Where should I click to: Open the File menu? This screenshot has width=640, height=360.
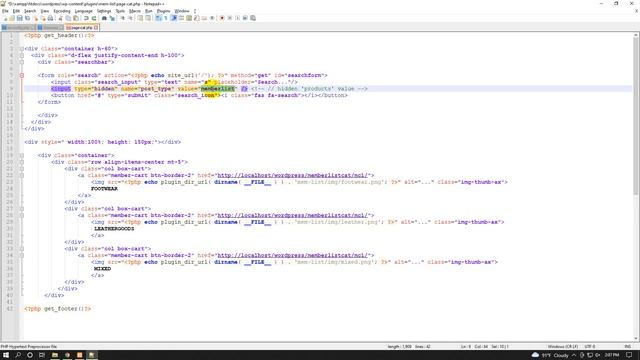coord(5,11)
